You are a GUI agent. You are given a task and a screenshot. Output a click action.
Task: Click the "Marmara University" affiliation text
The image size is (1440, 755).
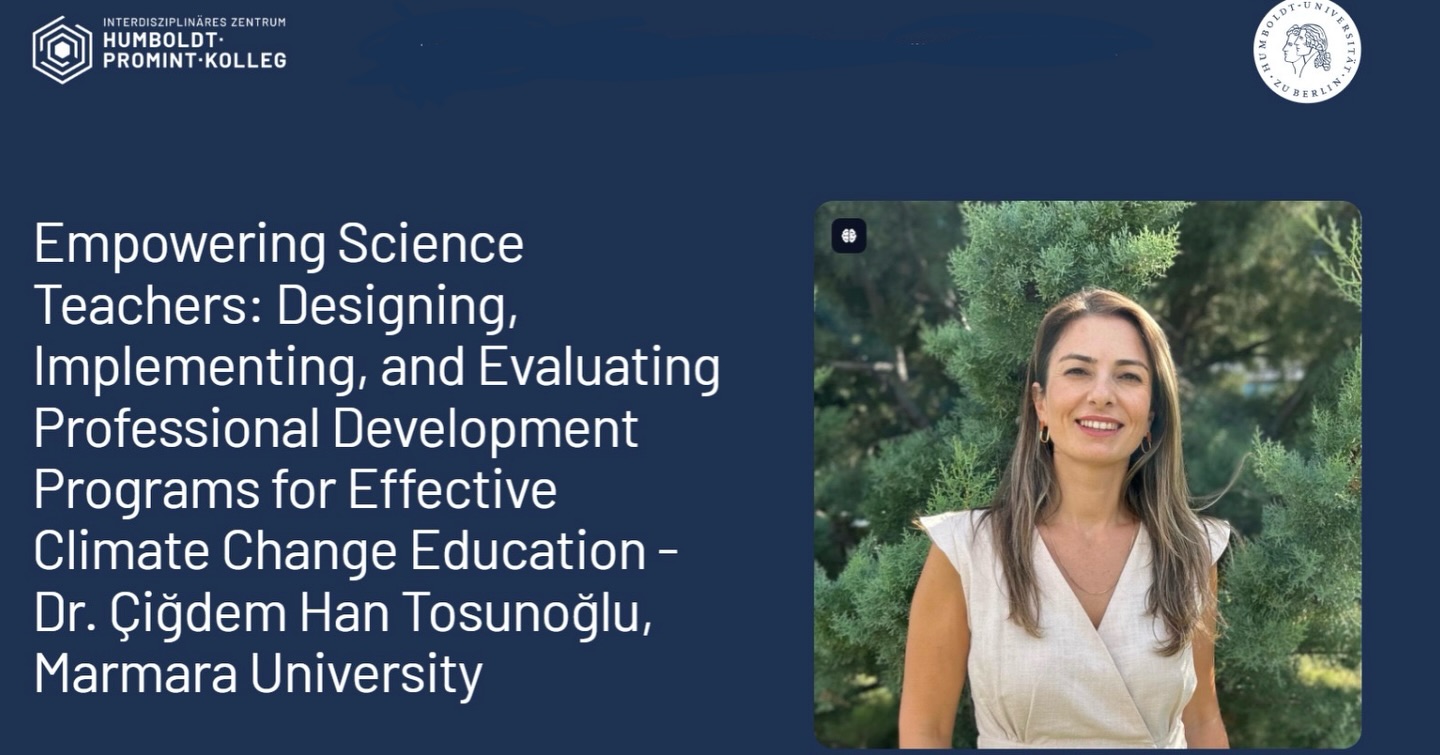coord(258,673)
